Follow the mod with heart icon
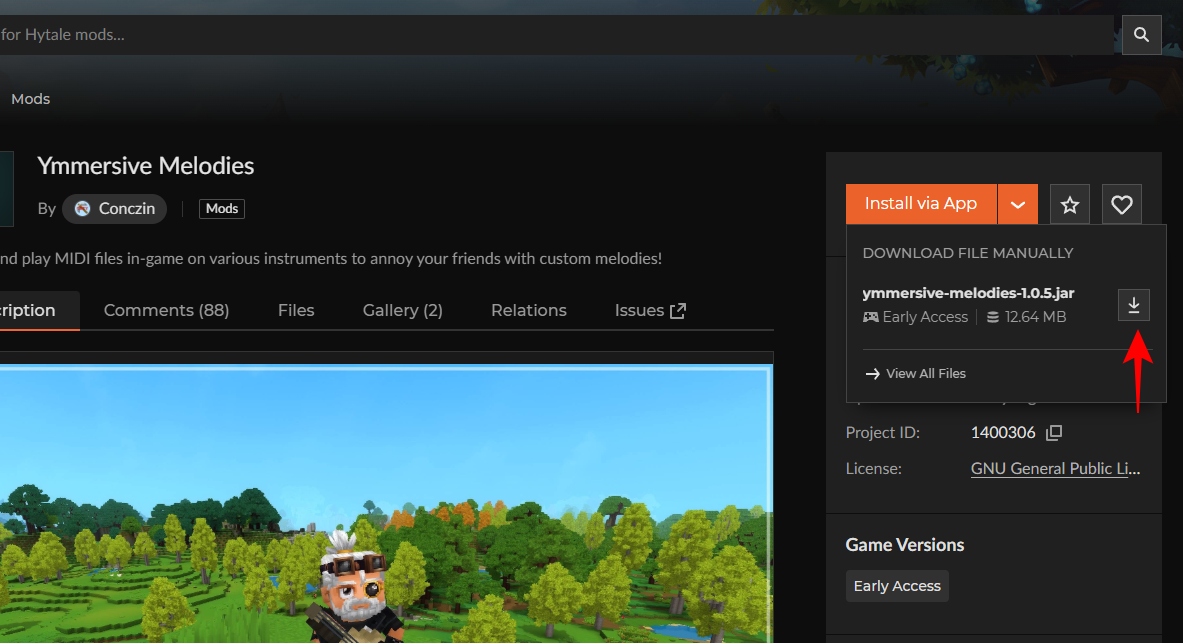This screenshot has width=1183, height=643. [1121, 204]
